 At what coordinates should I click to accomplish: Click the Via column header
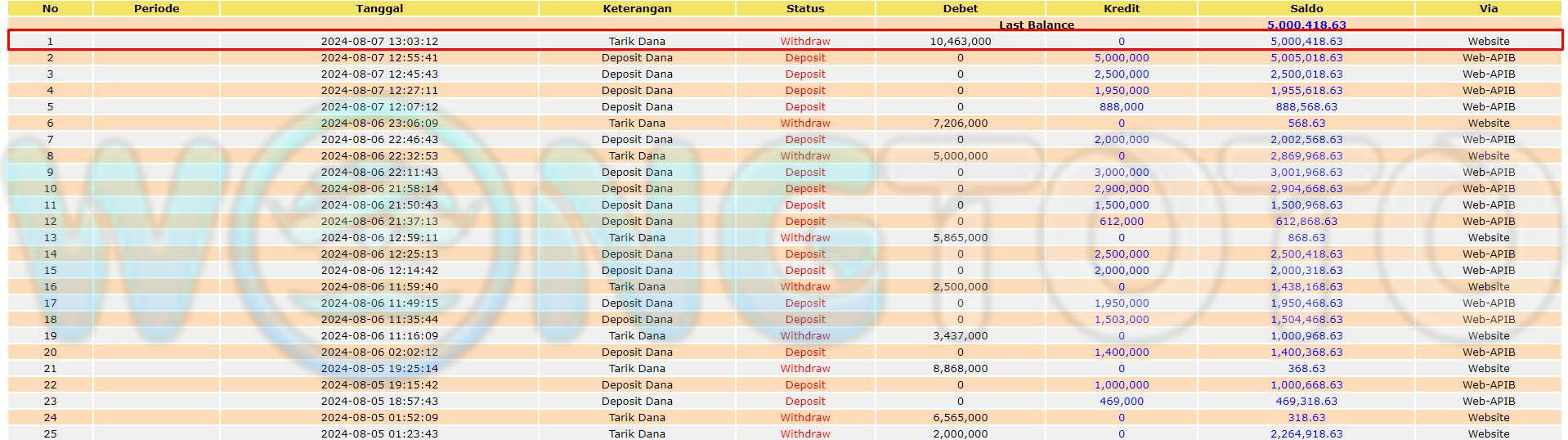tap(1488, 8)
